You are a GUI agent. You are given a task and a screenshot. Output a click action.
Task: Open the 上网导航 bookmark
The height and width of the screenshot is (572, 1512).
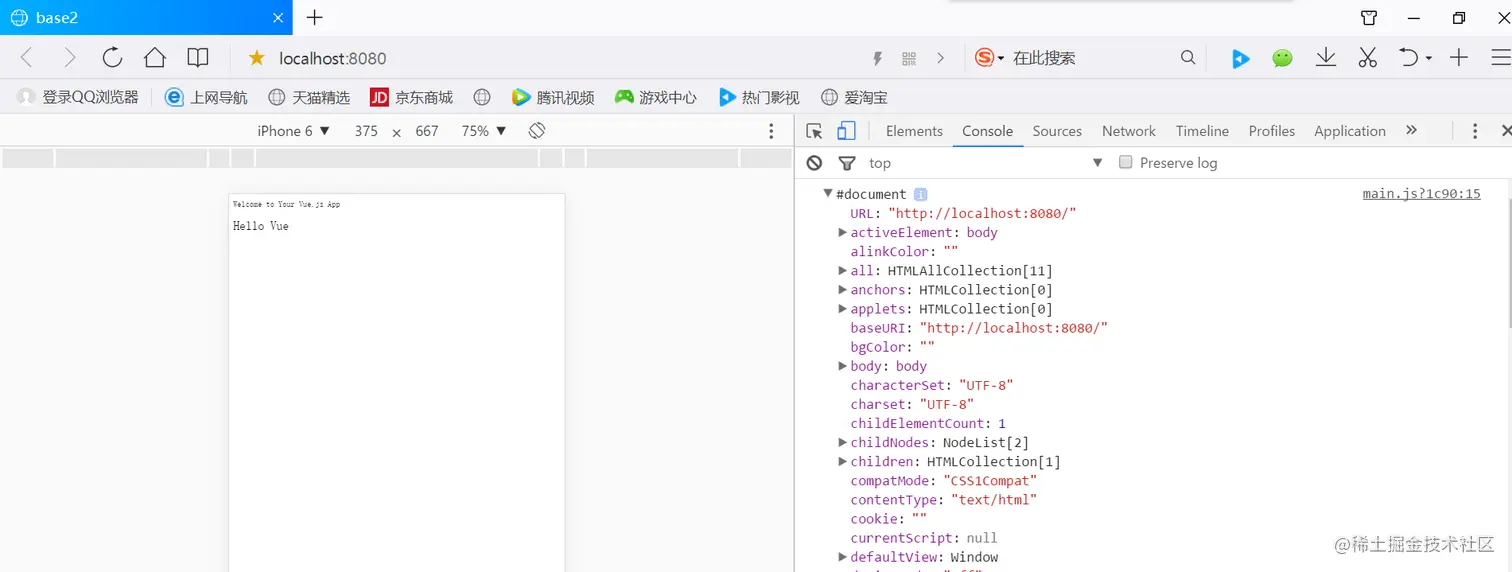(207, 97)
